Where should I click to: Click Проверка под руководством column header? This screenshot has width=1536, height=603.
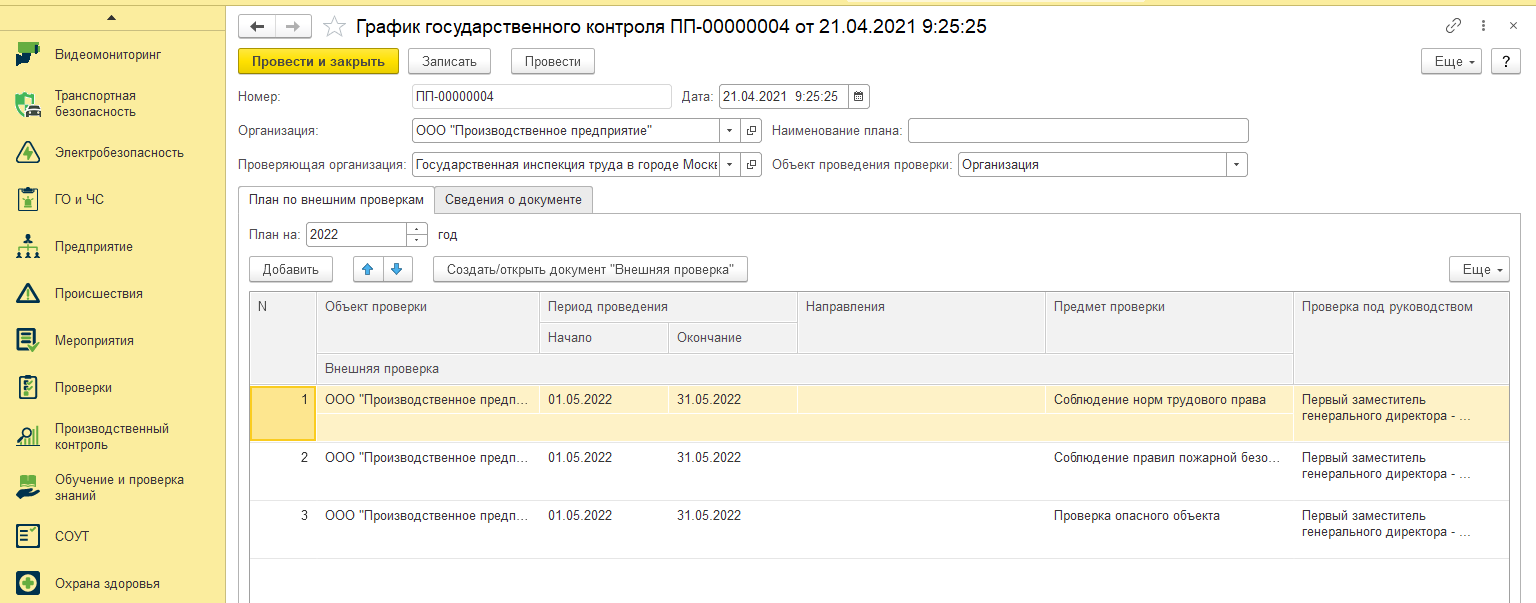tap(1401, 338)
